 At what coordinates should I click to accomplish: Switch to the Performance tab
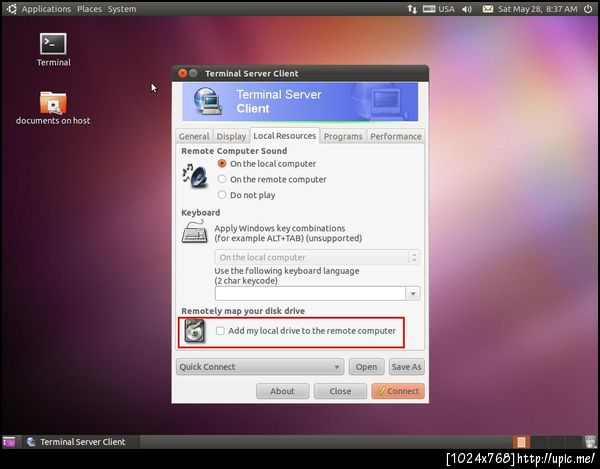pos(396,136)
